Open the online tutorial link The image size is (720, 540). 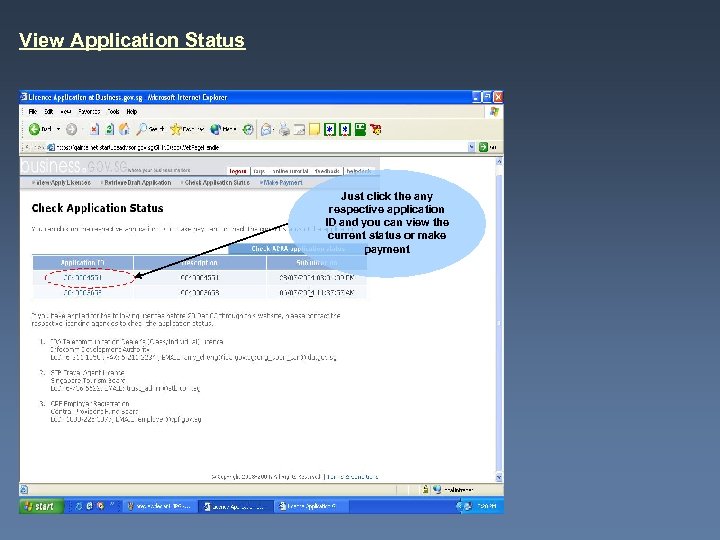[x=290, y=171]
